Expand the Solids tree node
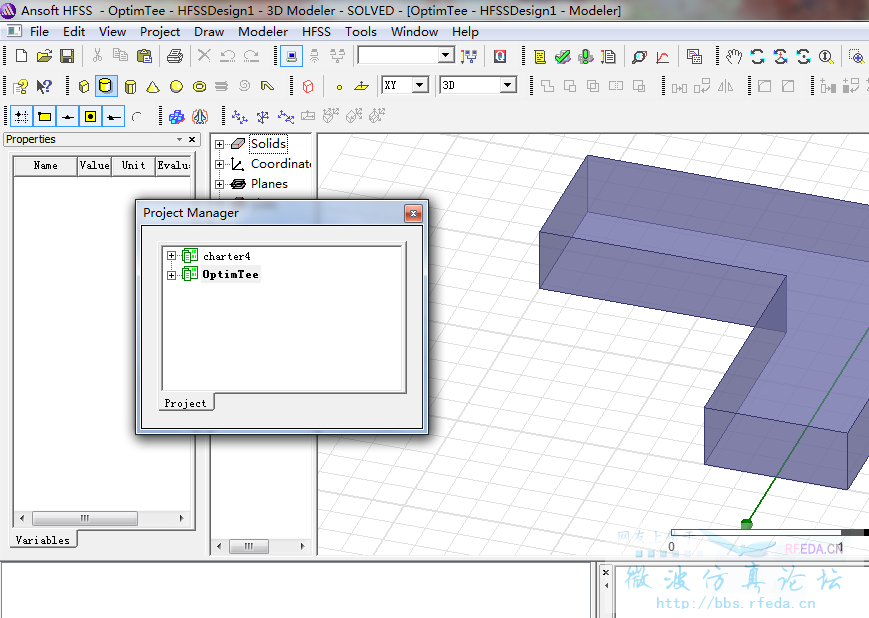 pyautogui.click(x=219, y=144)
